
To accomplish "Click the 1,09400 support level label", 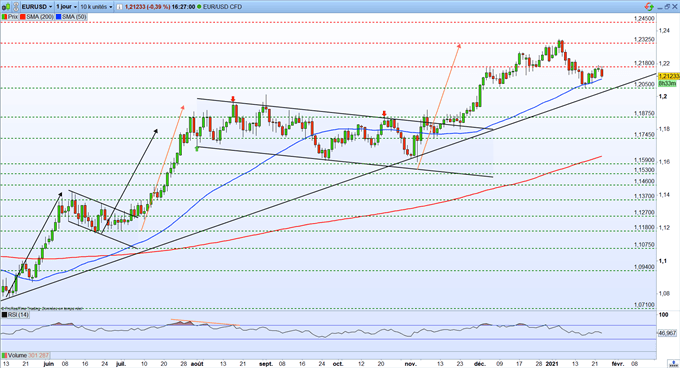I will [644, 267].
